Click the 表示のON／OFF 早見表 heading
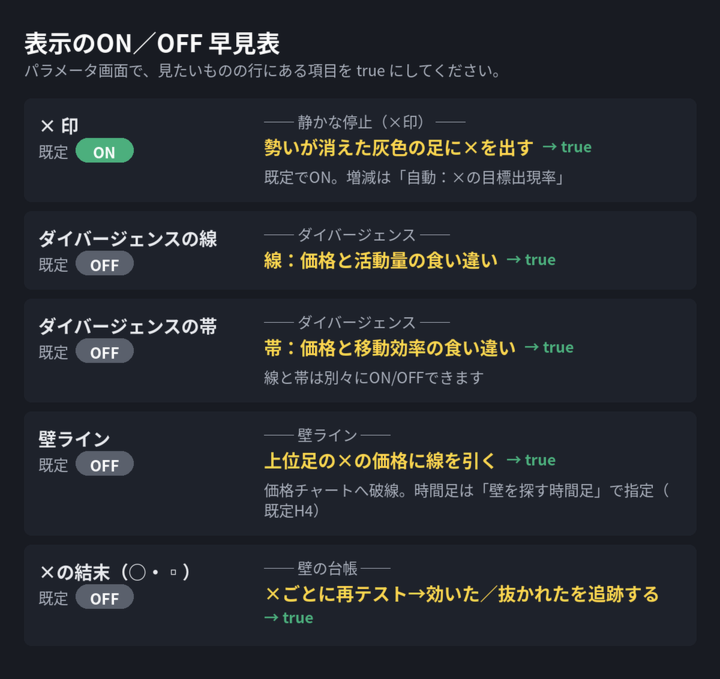Viewport: 720px width, 679px height. point(152,44)
